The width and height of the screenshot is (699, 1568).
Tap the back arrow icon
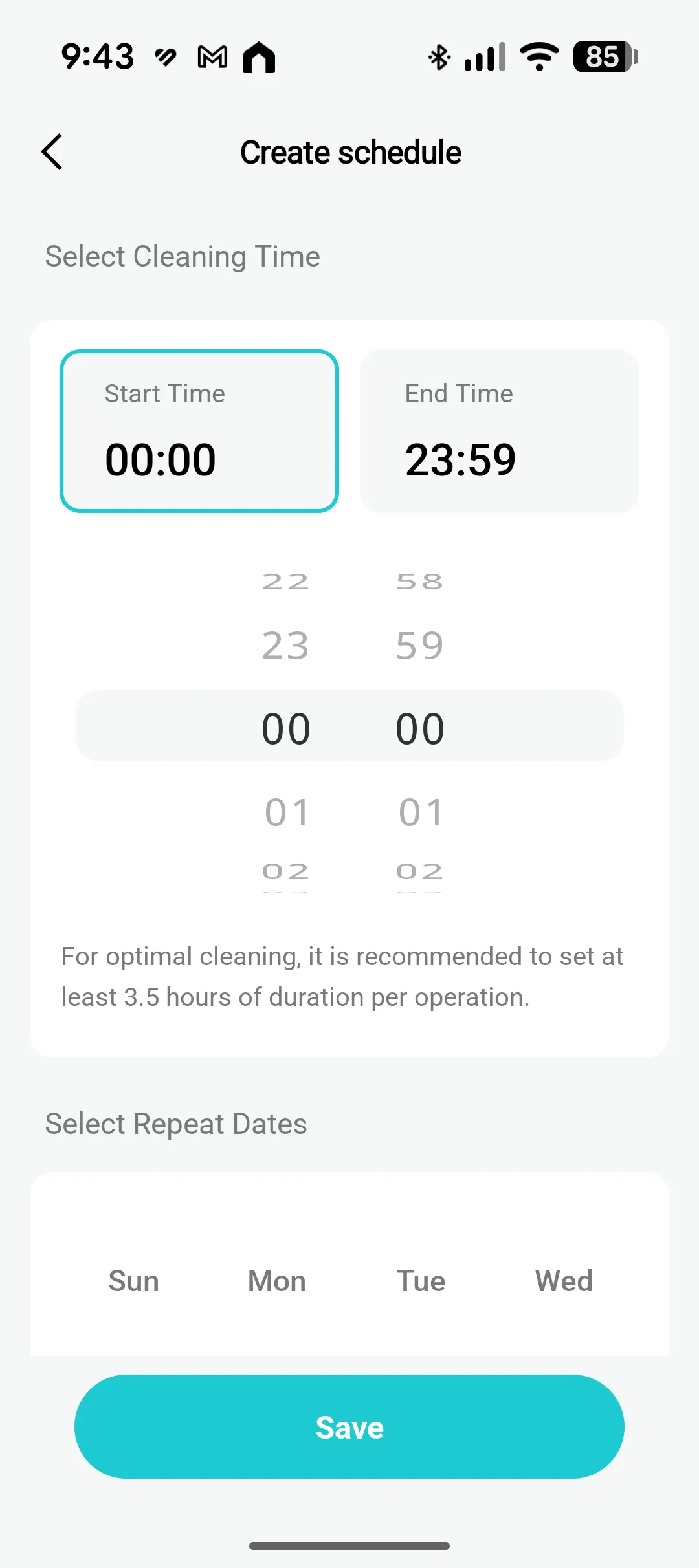(52, 152)
